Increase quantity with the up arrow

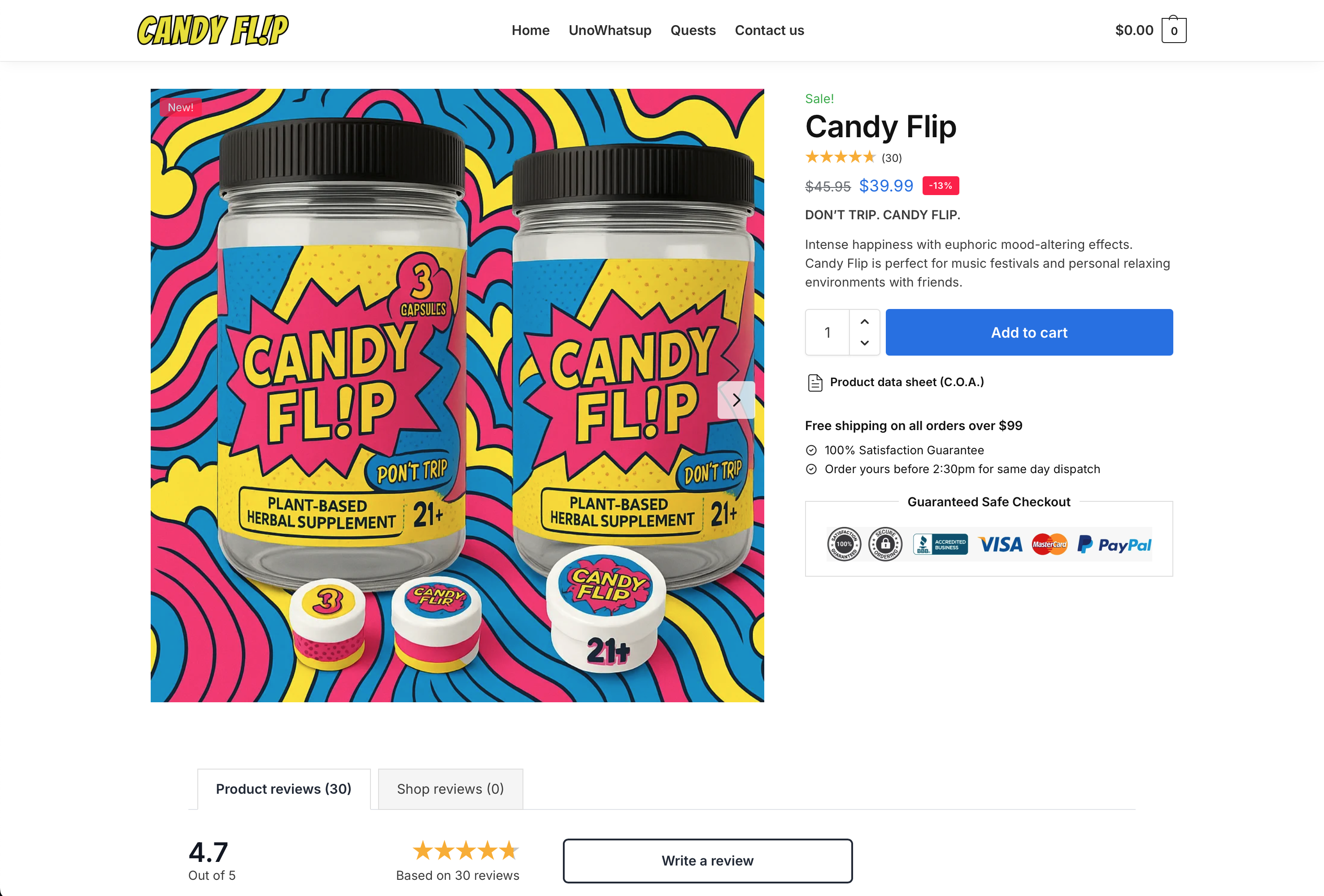[864, 322]
